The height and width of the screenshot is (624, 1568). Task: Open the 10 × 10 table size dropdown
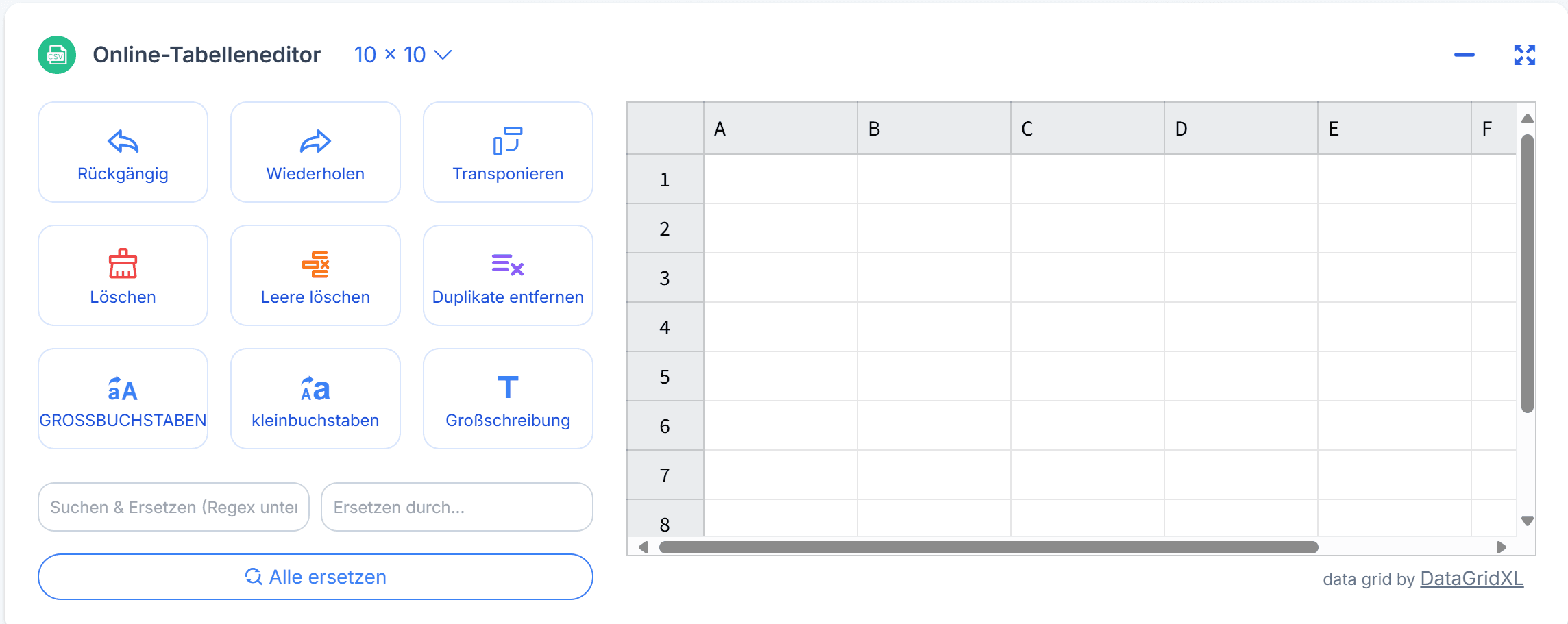click(x=403, y=55)
